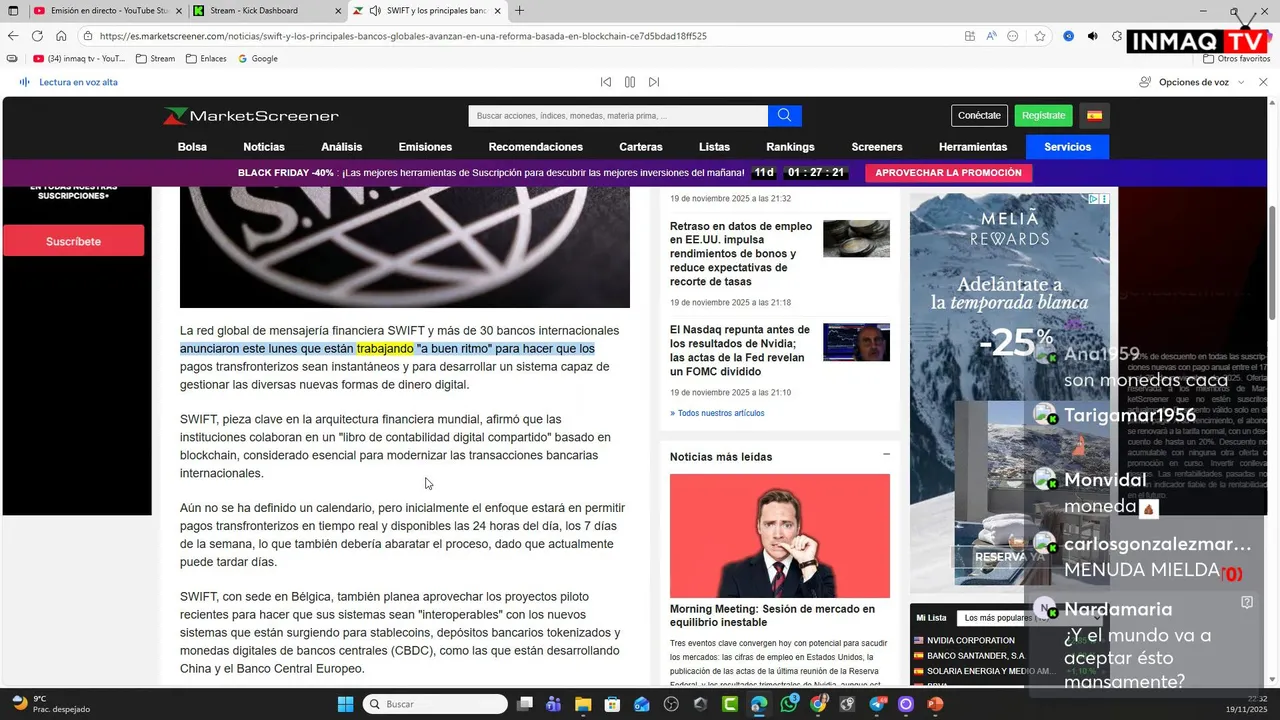Open the Carteras menu
This screenshot has height=720, width=1280.
(641, 147)
